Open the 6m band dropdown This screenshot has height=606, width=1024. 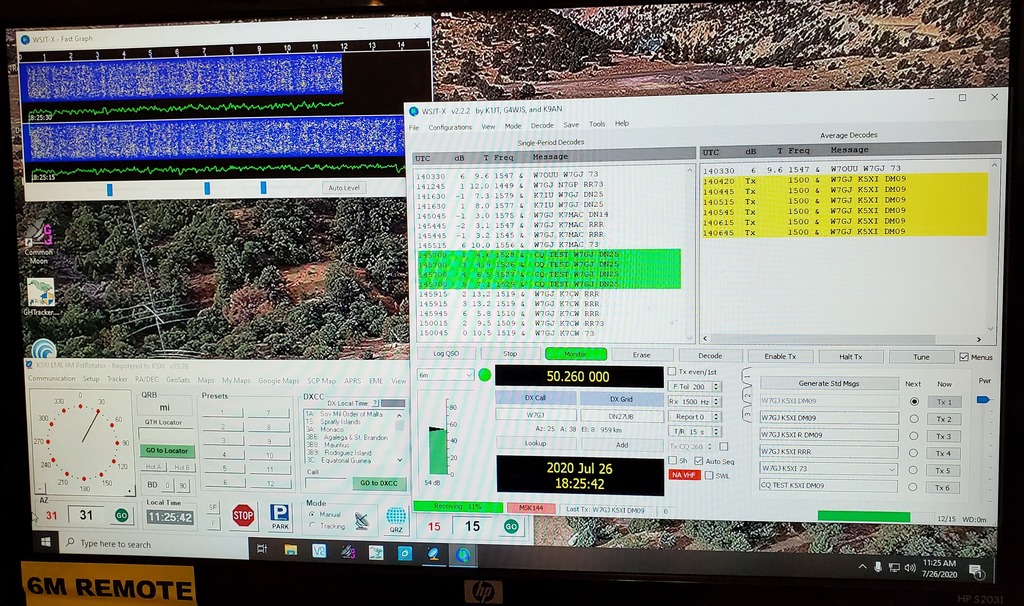click(x=445, y=375)
